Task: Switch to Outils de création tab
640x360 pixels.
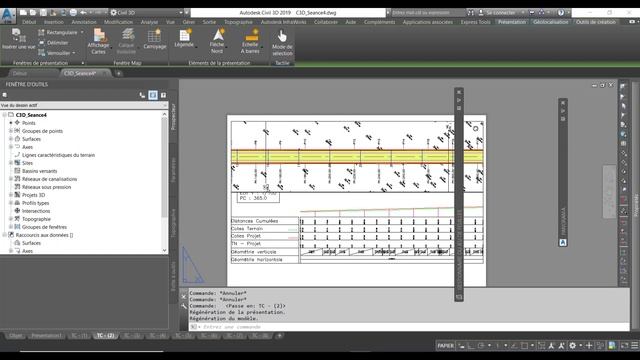Action: pyautogui.click(x=596, y=22)
